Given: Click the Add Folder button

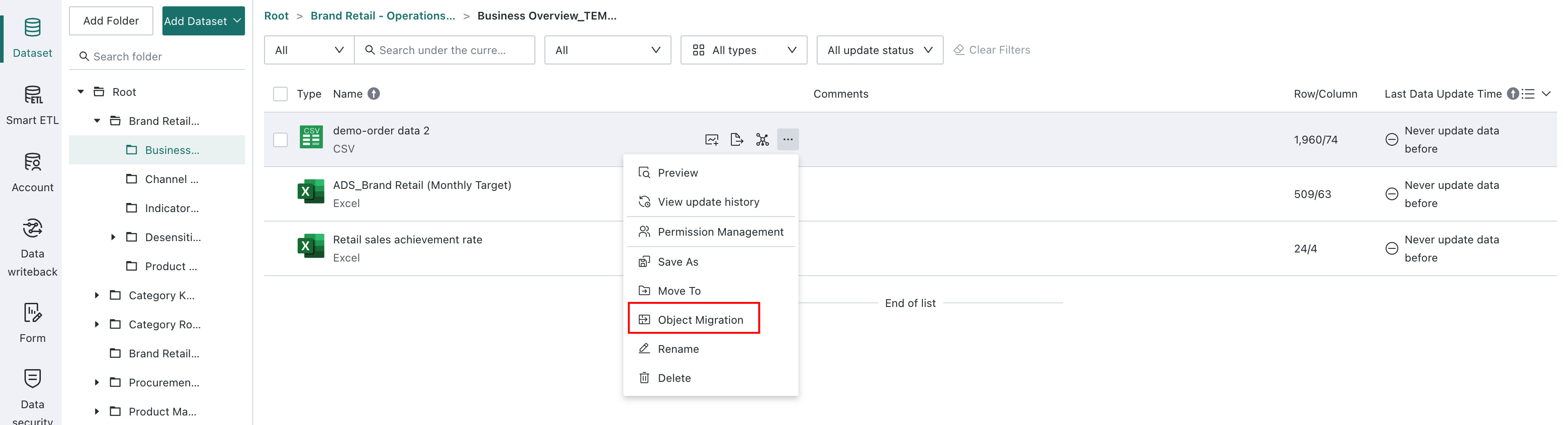Looking at the screenshot, I should (x=111, y=21).
